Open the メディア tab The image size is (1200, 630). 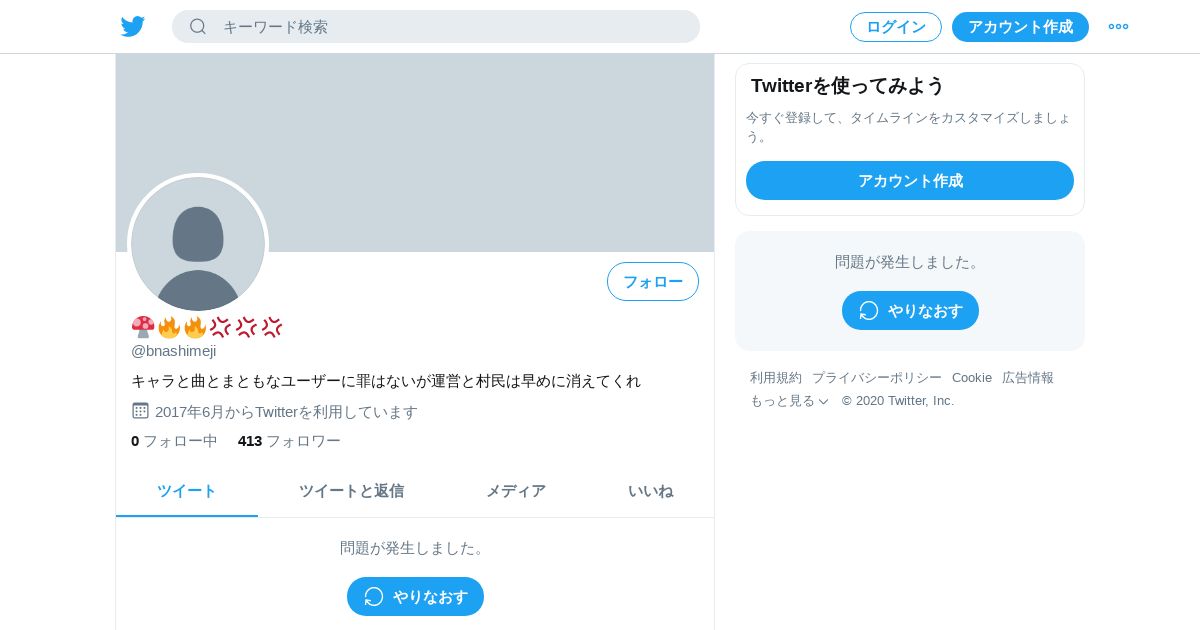click(x=516, y=491)
